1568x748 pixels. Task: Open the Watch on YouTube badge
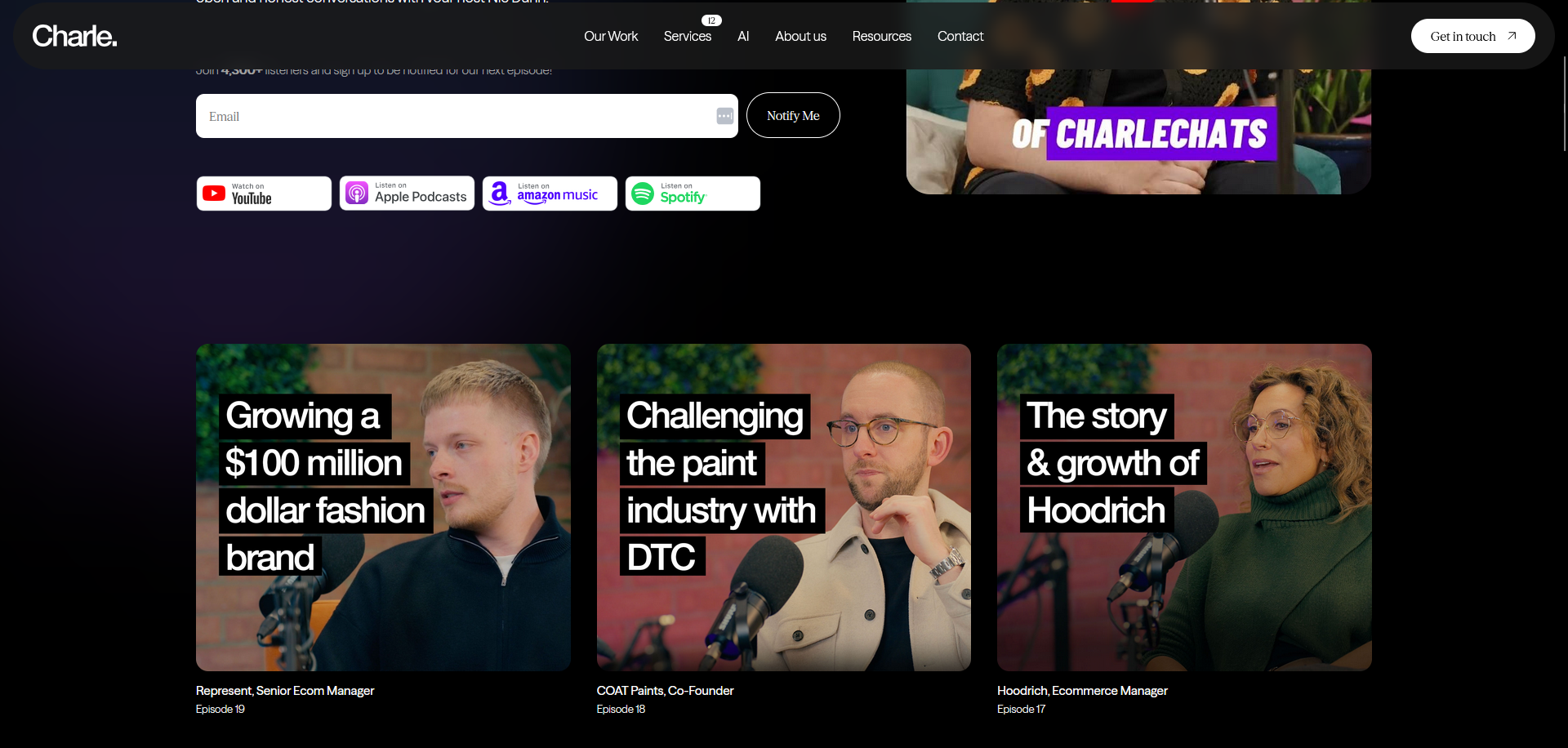264,194
